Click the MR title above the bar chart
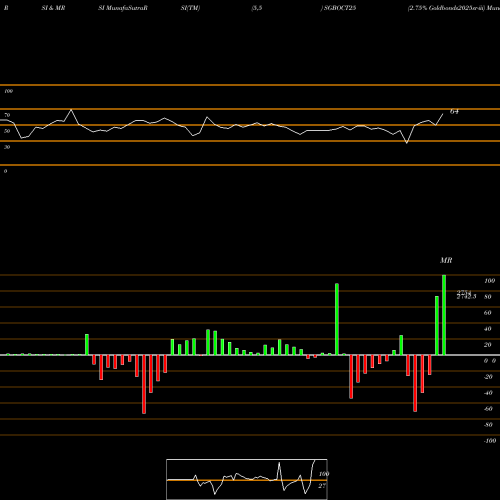The image size is (500, 500). click(446, 260)
